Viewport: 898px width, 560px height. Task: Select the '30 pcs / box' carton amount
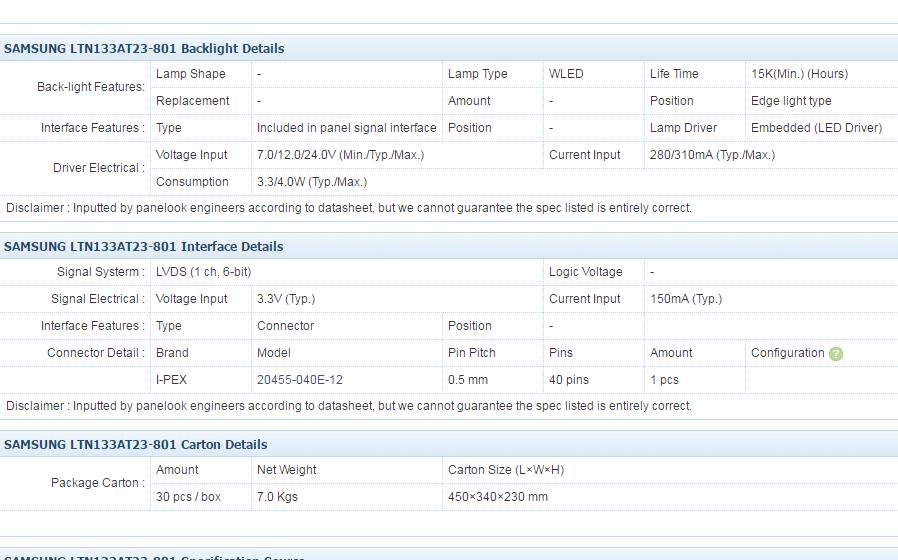click(x=188, y=496)
